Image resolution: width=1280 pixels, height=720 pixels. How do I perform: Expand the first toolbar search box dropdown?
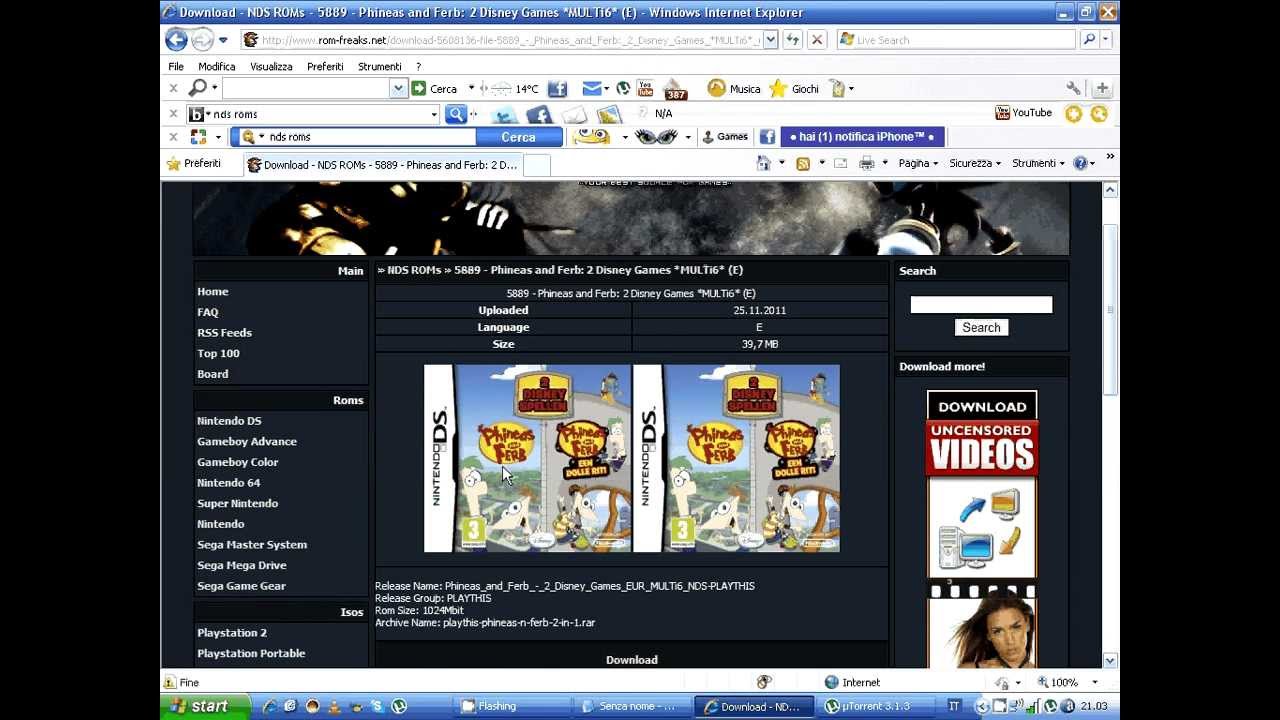pyautogui.click(x=398, y=89)
